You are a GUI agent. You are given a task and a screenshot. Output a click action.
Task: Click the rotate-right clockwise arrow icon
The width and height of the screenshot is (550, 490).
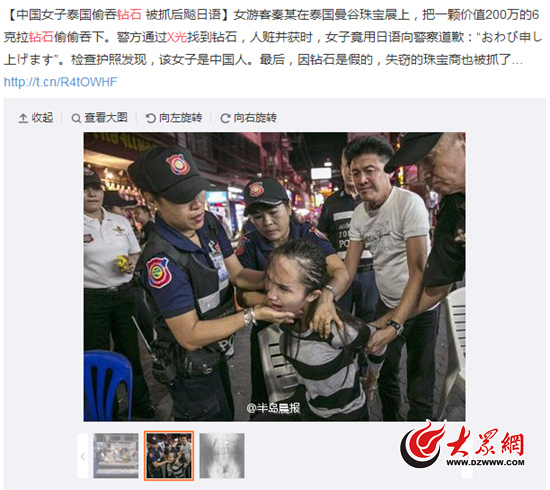coord(225,118)
